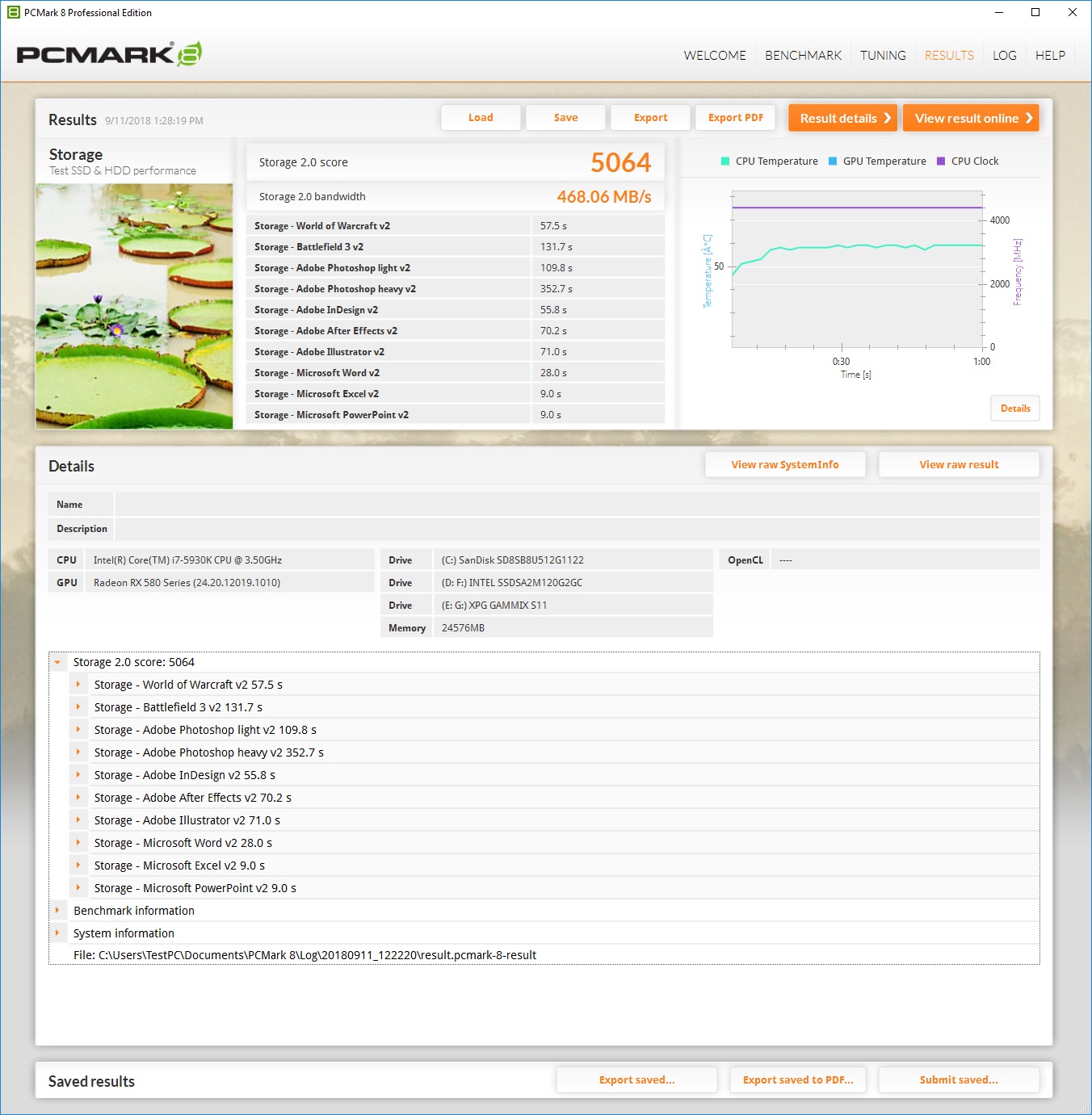Expand World of Warcraft v2 in details tree
Image resolution: width=1092 pixels, height=1115 pixels.
point(78,685)
